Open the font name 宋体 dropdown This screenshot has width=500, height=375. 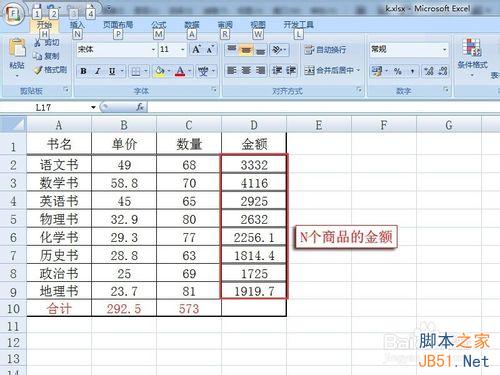pyautogui.click(x=153, y=50)
